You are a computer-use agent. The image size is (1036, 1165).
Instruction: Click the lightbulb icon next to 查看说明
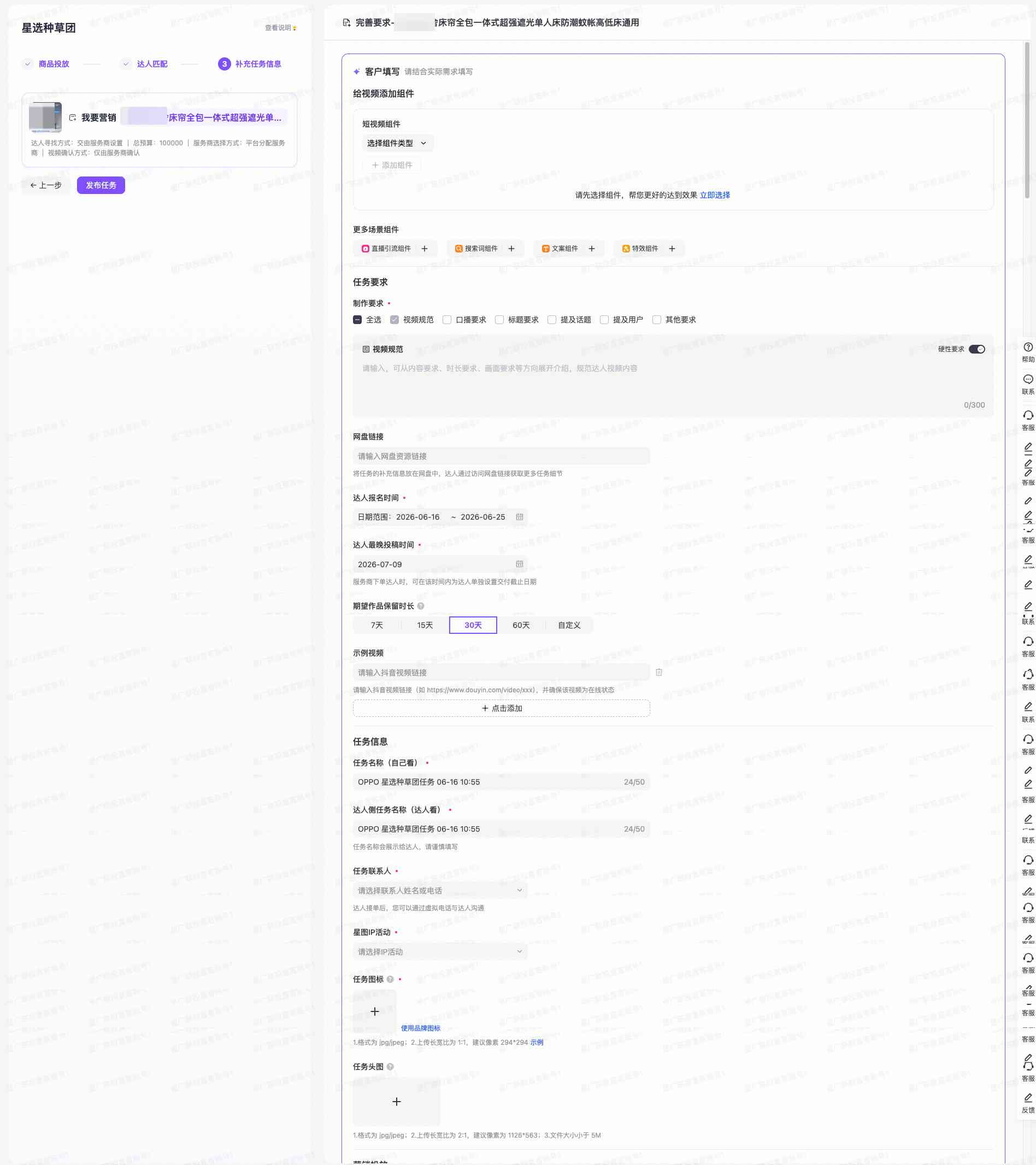pos(294,28)
